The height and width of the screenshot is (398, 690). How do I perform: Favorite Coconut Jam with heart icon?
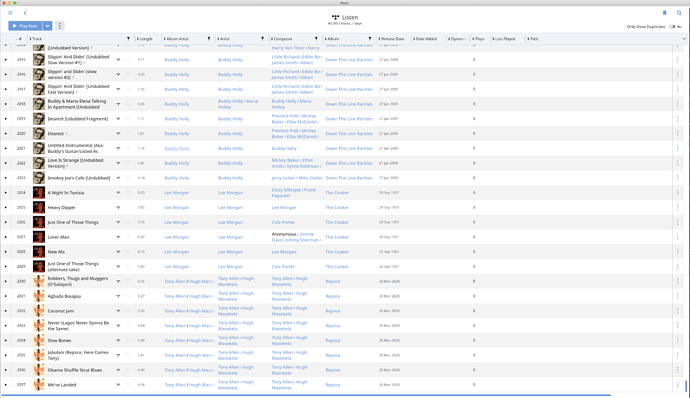(x=128, y=311)
